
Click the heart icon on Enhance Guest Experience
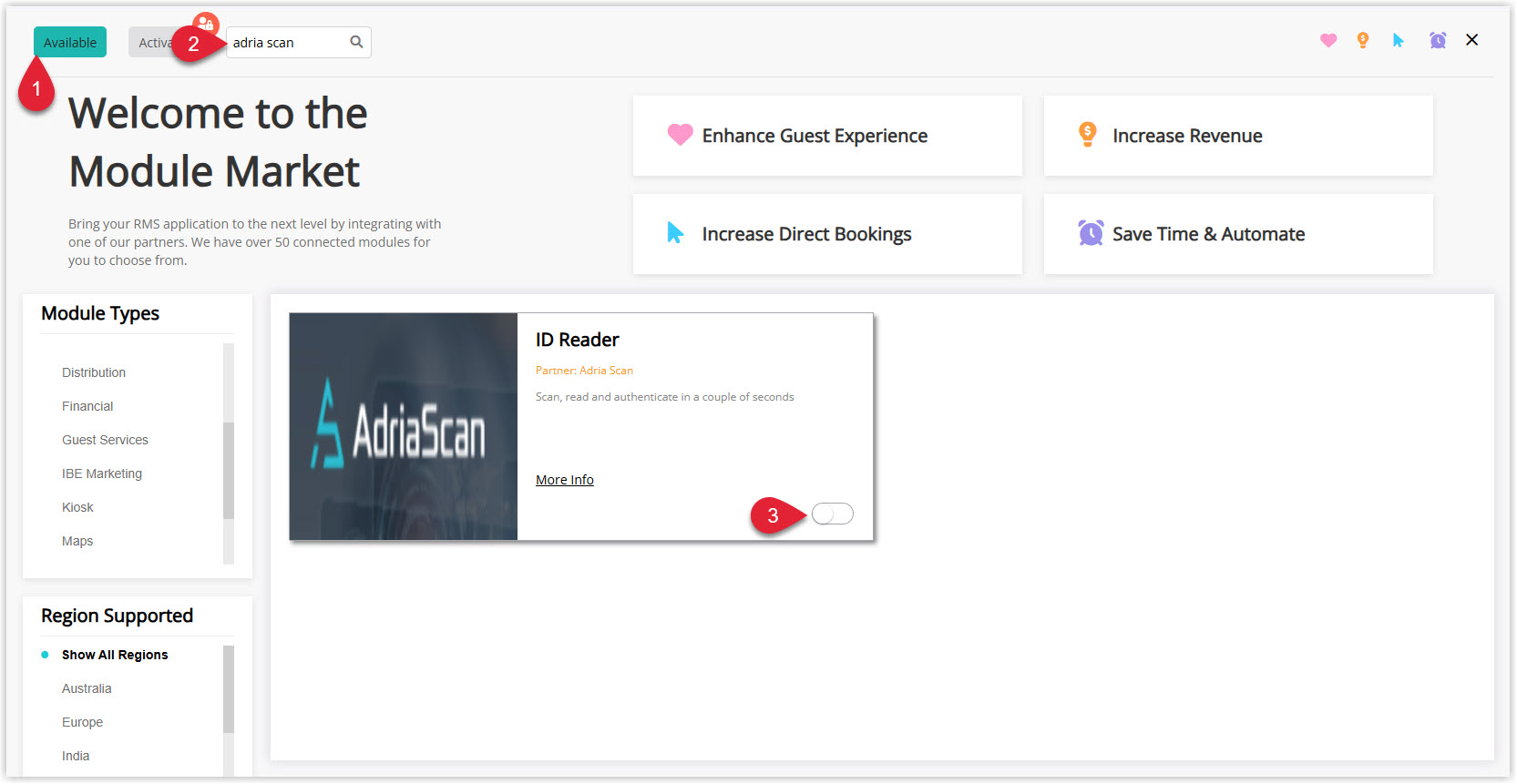pyautogui.click(x=680, y=135)
